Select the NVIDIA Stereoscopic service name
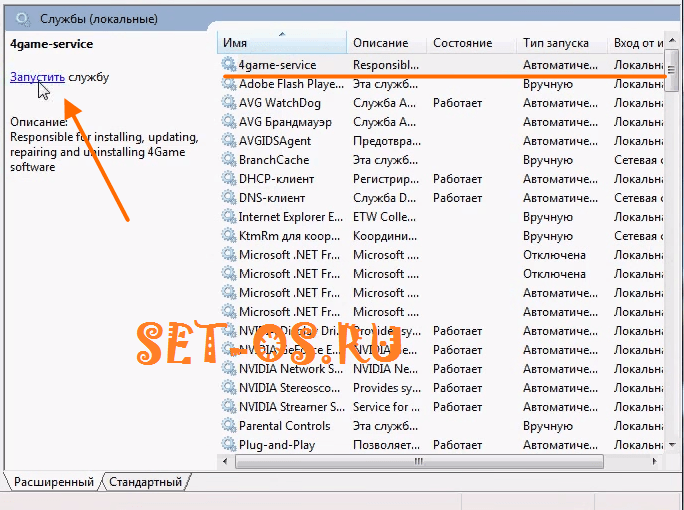The image size is (684, 510). click(289, 388)
